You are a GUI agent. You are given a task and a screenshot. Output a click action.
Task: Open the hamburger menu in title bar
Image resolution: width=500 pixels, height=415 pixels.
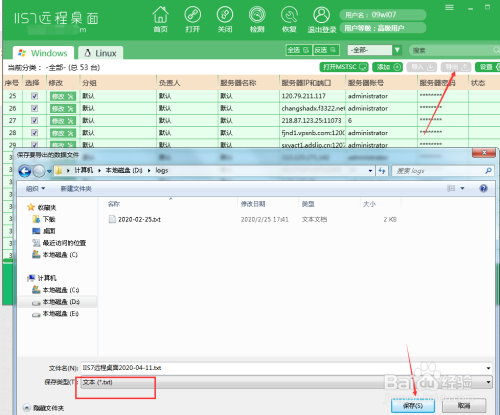[449, 8]
